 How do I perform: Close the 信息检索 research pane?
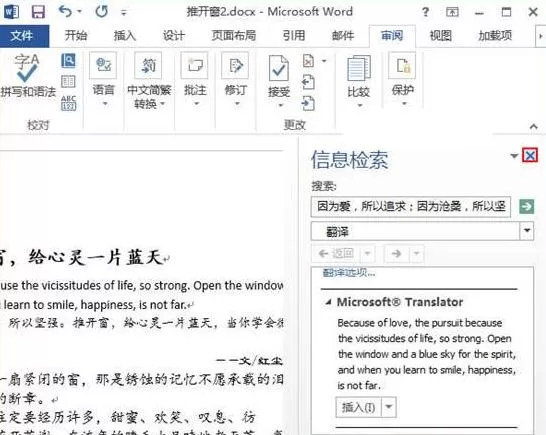(x=530, y=155)
